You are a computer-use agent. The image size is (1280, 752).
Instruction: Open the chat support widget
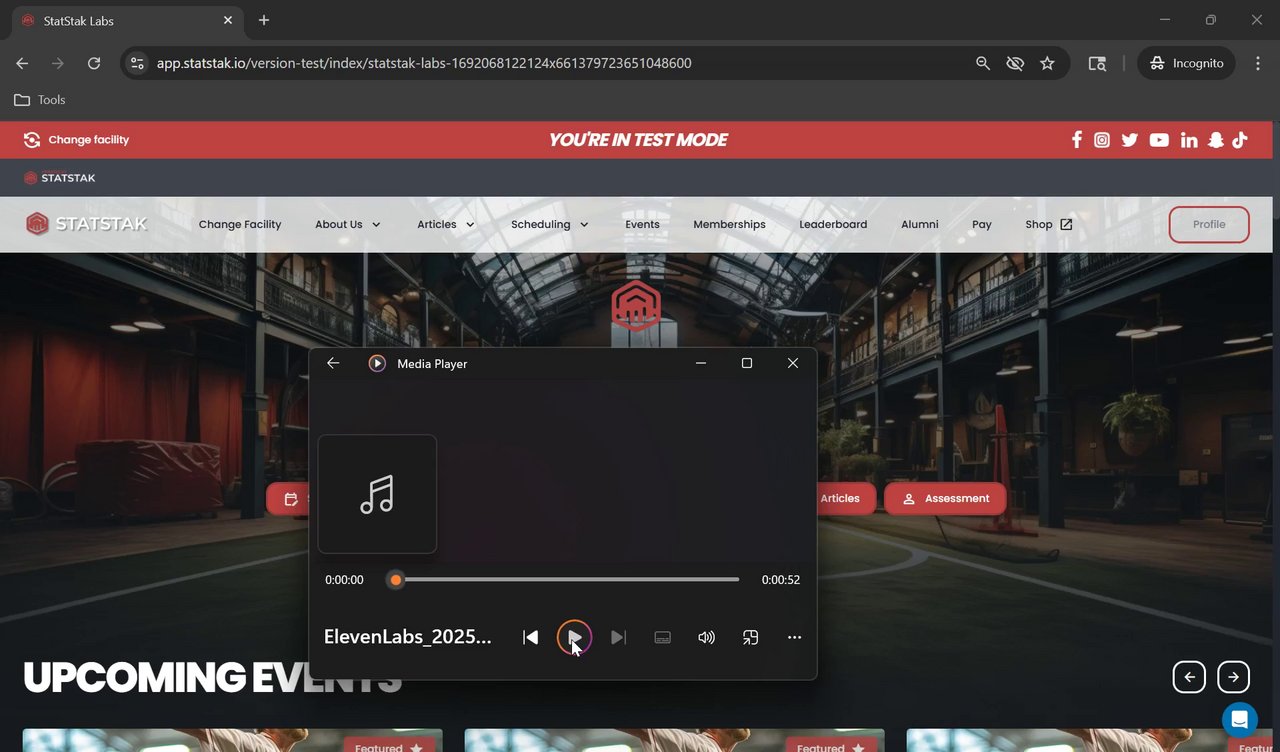1240,719
